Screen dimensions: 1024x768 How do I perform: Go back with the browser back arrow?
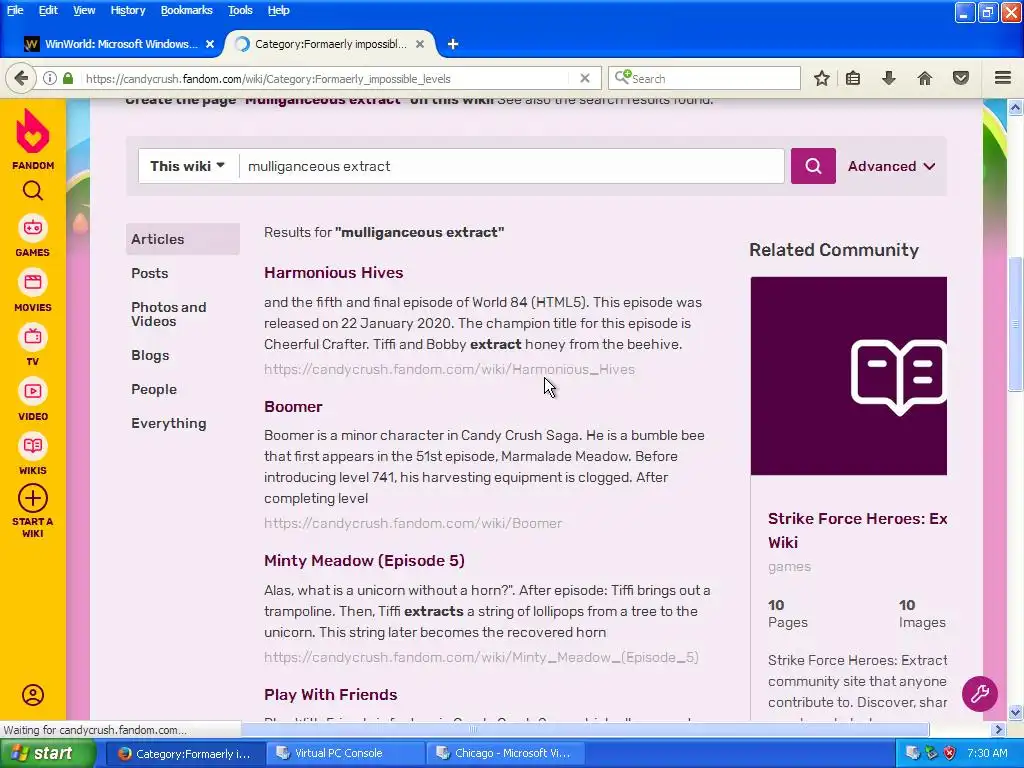22,78
